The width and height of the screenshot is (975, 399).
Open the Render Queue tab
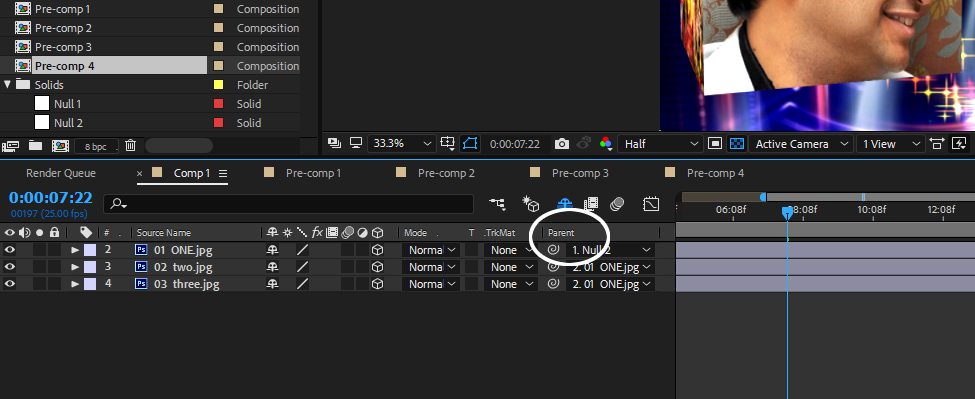61,173
